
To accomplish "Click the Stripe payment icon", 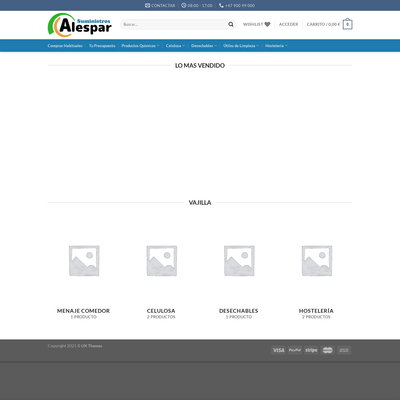I will (311, 350).
